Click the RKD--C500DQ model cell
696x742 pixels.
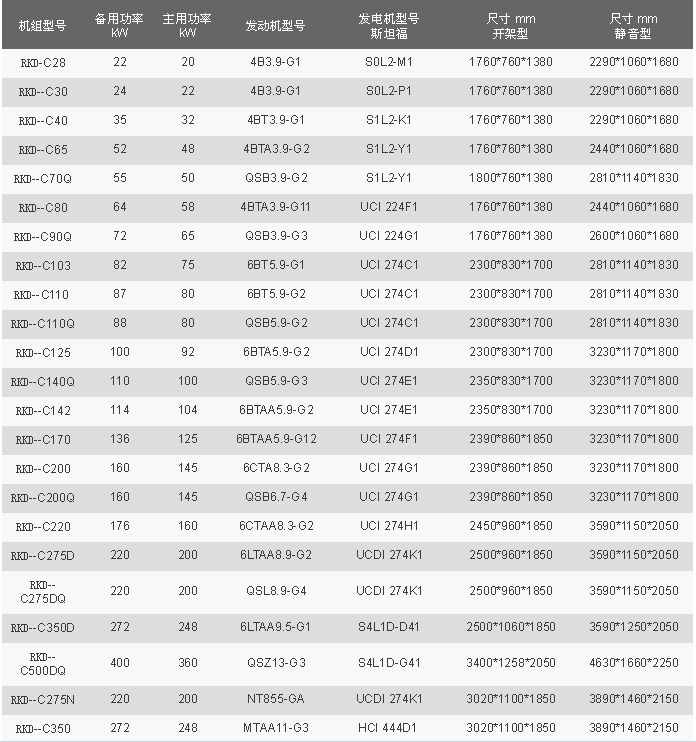[x=43, y=663]
